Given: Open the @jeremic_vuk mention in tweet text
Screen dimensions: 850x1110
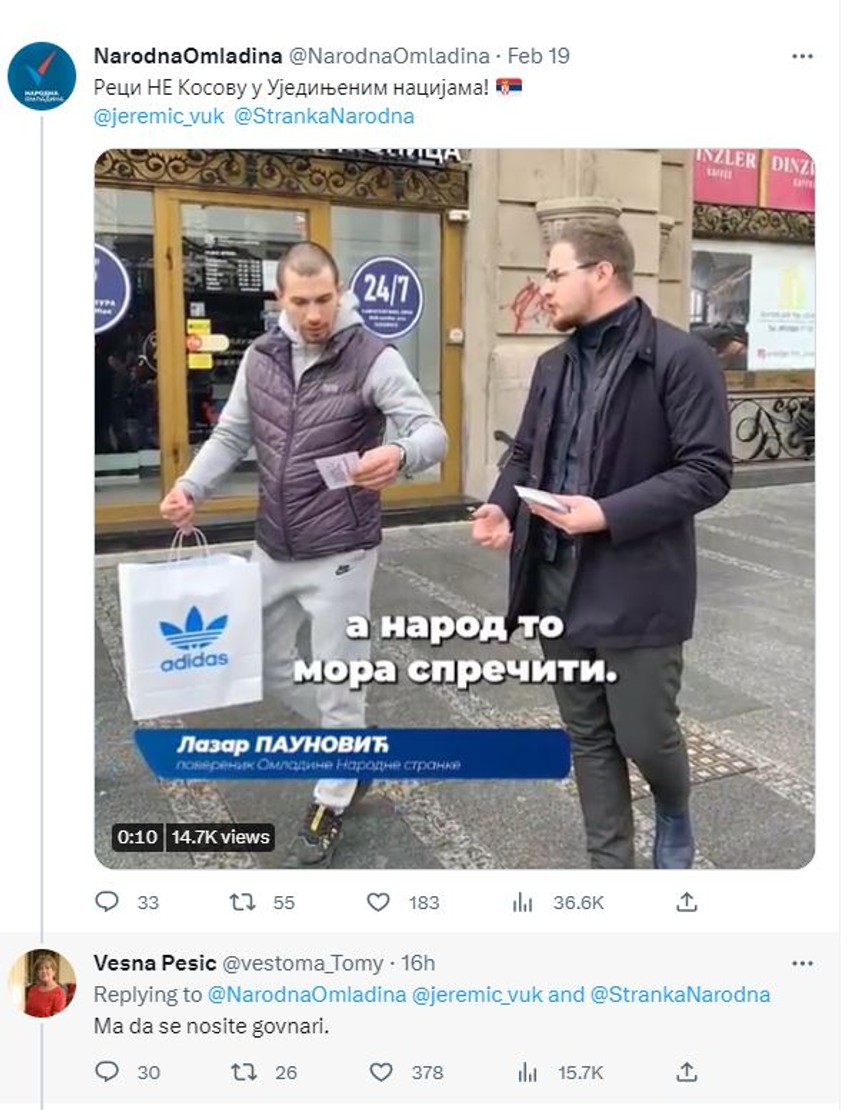Looking at the screenshot, I should tap(159, 116).
